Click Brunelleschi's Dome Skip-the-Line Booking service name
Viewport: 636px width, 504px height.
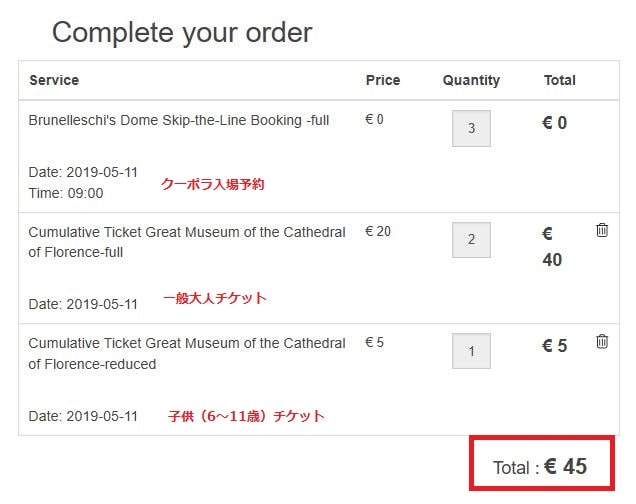click(x=178, y=120)
